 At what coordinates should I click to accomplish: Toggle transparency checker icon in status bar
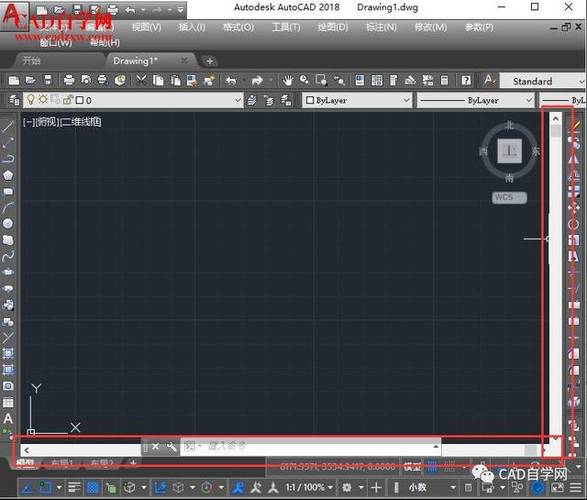[93, 487]
